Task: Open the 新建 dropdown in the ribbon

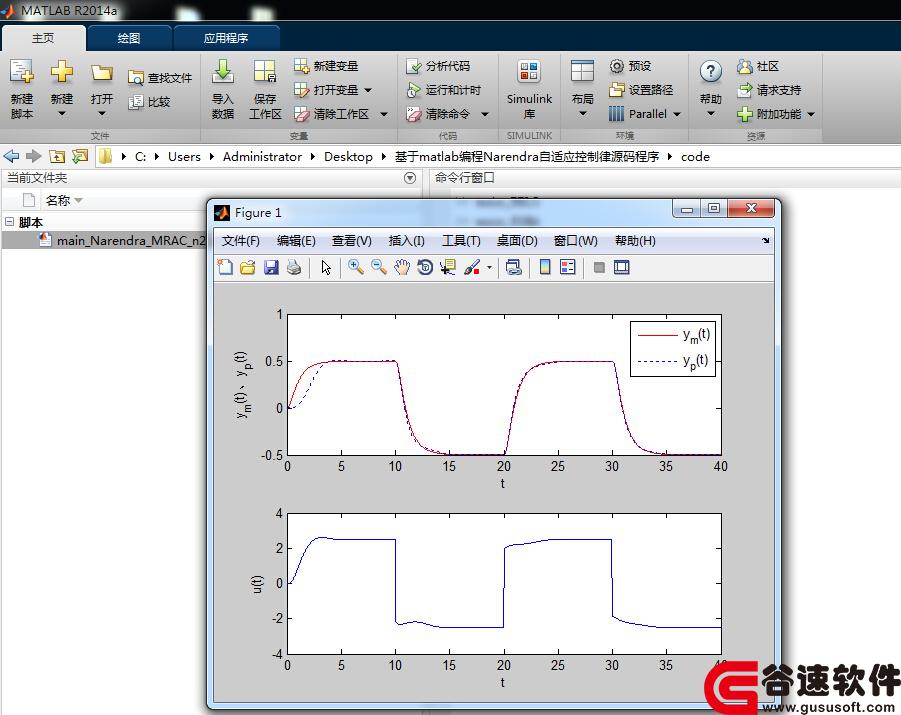Action: (61, 89)
